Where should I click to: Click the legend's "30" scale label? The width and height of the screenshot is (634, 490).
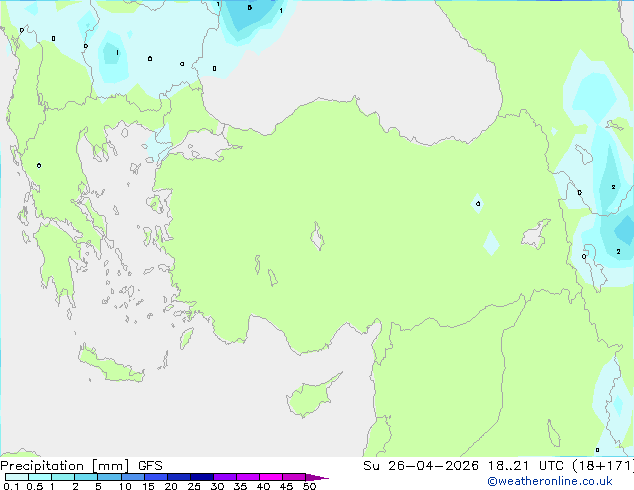(x=218, y=486)
